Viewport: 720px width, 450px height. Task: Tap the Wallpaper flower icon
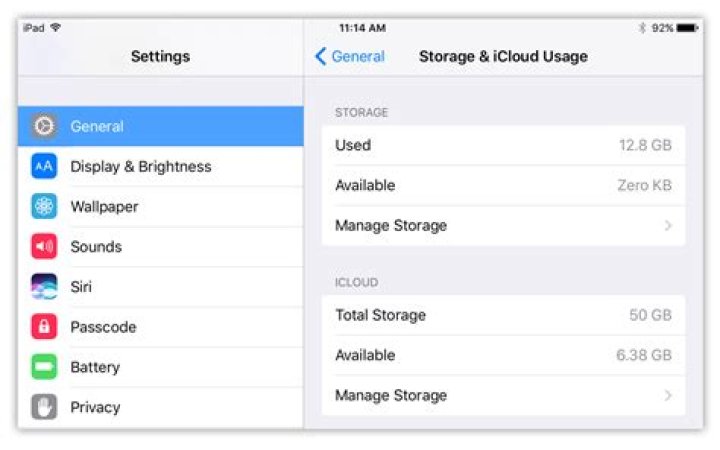coord(44,207)
